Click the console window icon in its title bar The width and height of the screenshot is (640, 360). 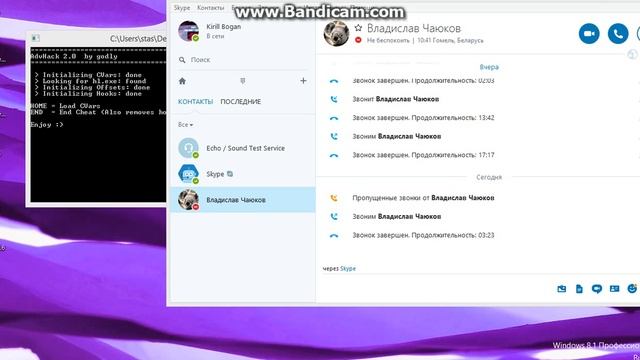(36, 38)
